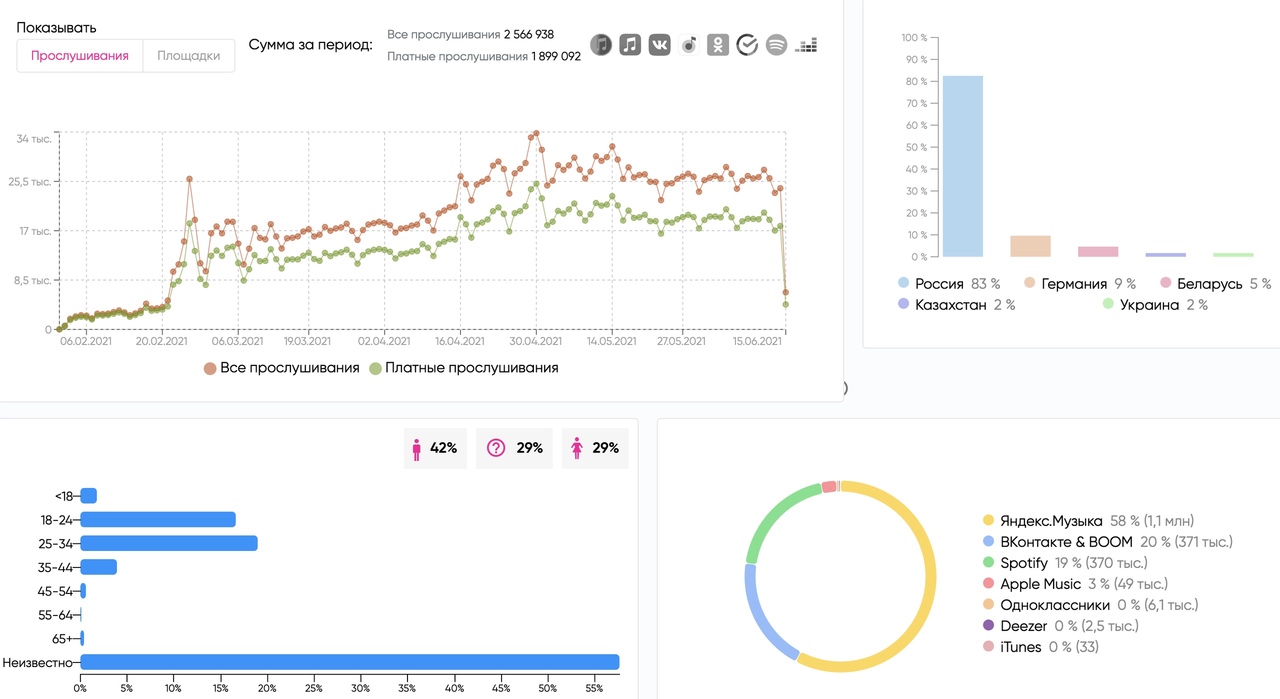1280x699 pixels.
Task: Select the VK platform icon
Action: (x=659, y=45)
